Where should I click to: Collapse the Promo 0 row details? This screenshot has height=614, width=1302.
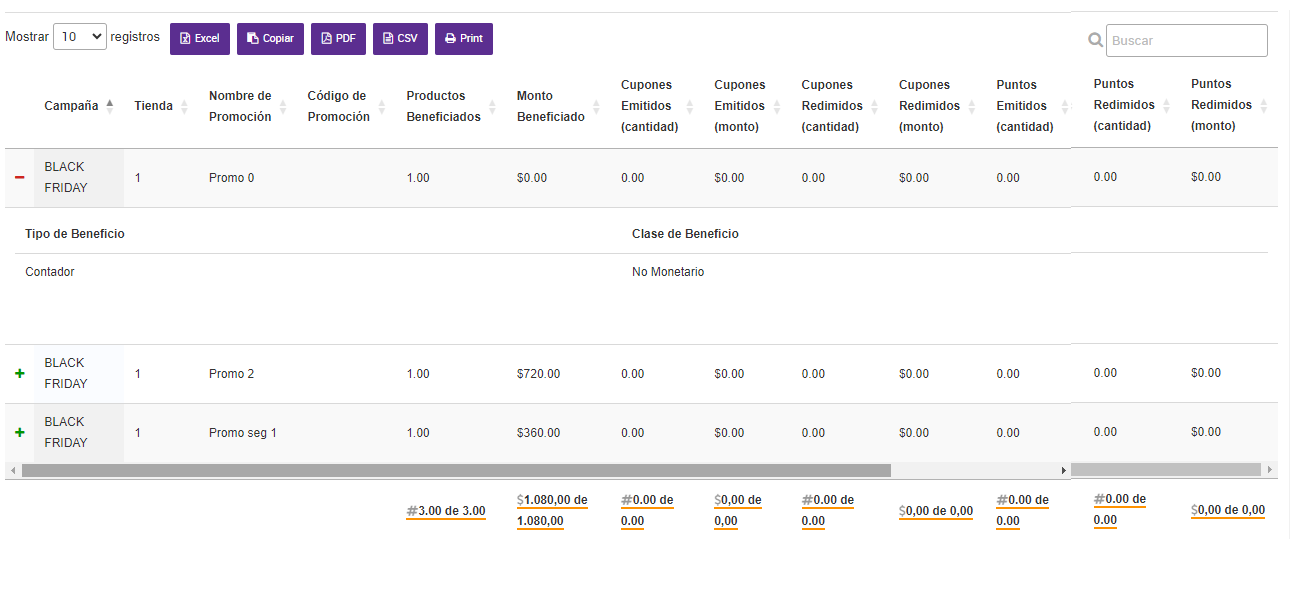coord(19,177)
